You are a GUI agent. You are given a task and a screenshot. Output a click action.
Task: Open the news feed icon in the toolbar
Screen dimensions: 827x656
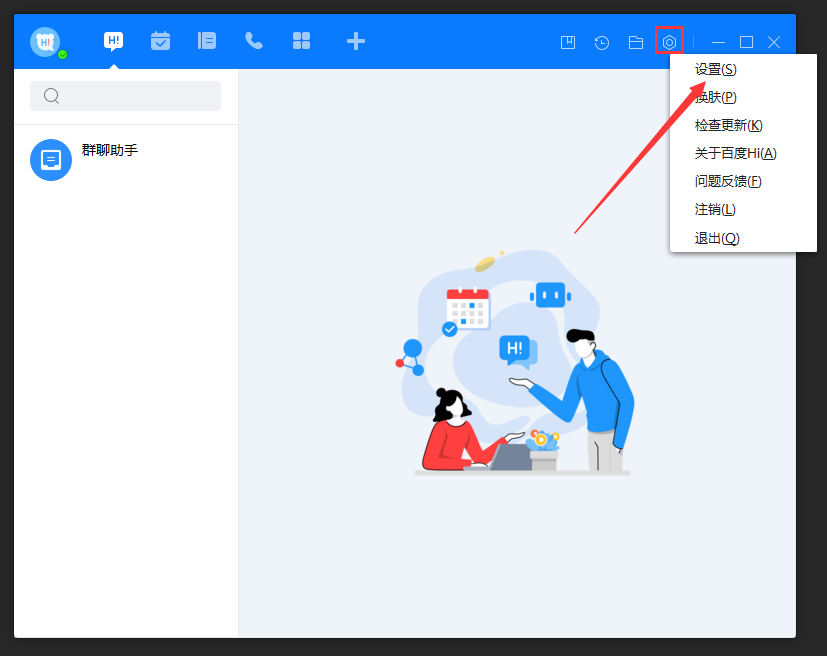coord(207,41)
